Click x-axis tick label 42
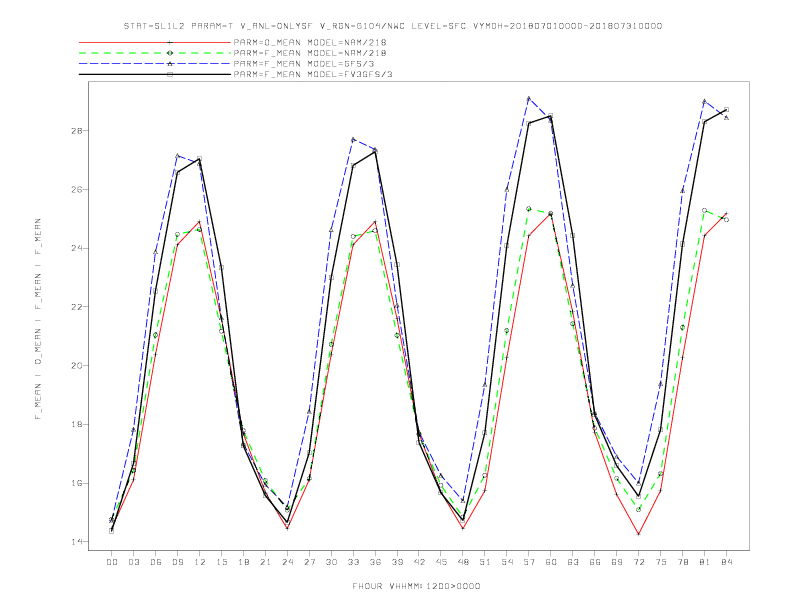Screen dimensions: 792x612 419,562
